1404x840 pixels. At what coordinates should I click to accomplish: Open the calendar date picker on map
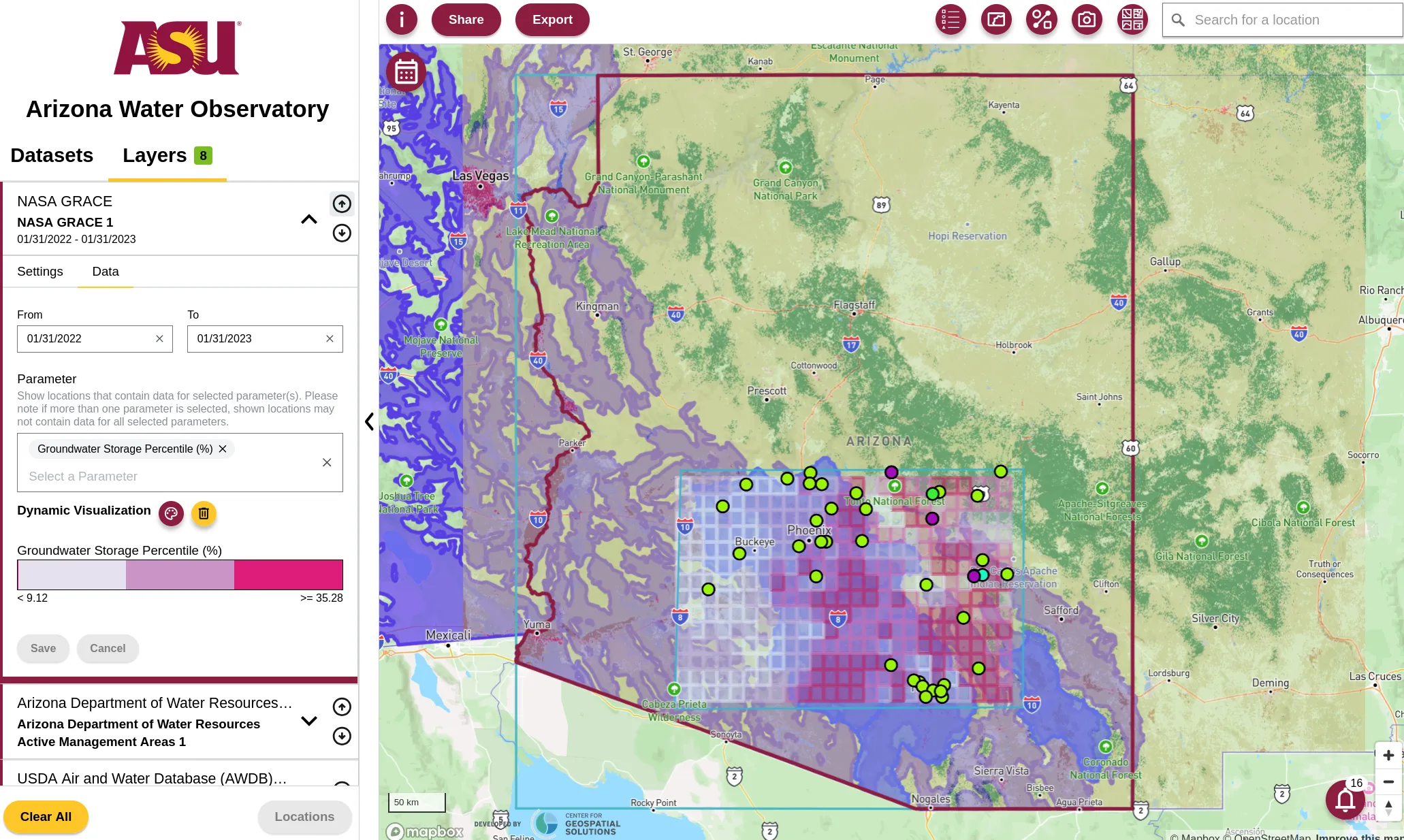pos(406,71)
